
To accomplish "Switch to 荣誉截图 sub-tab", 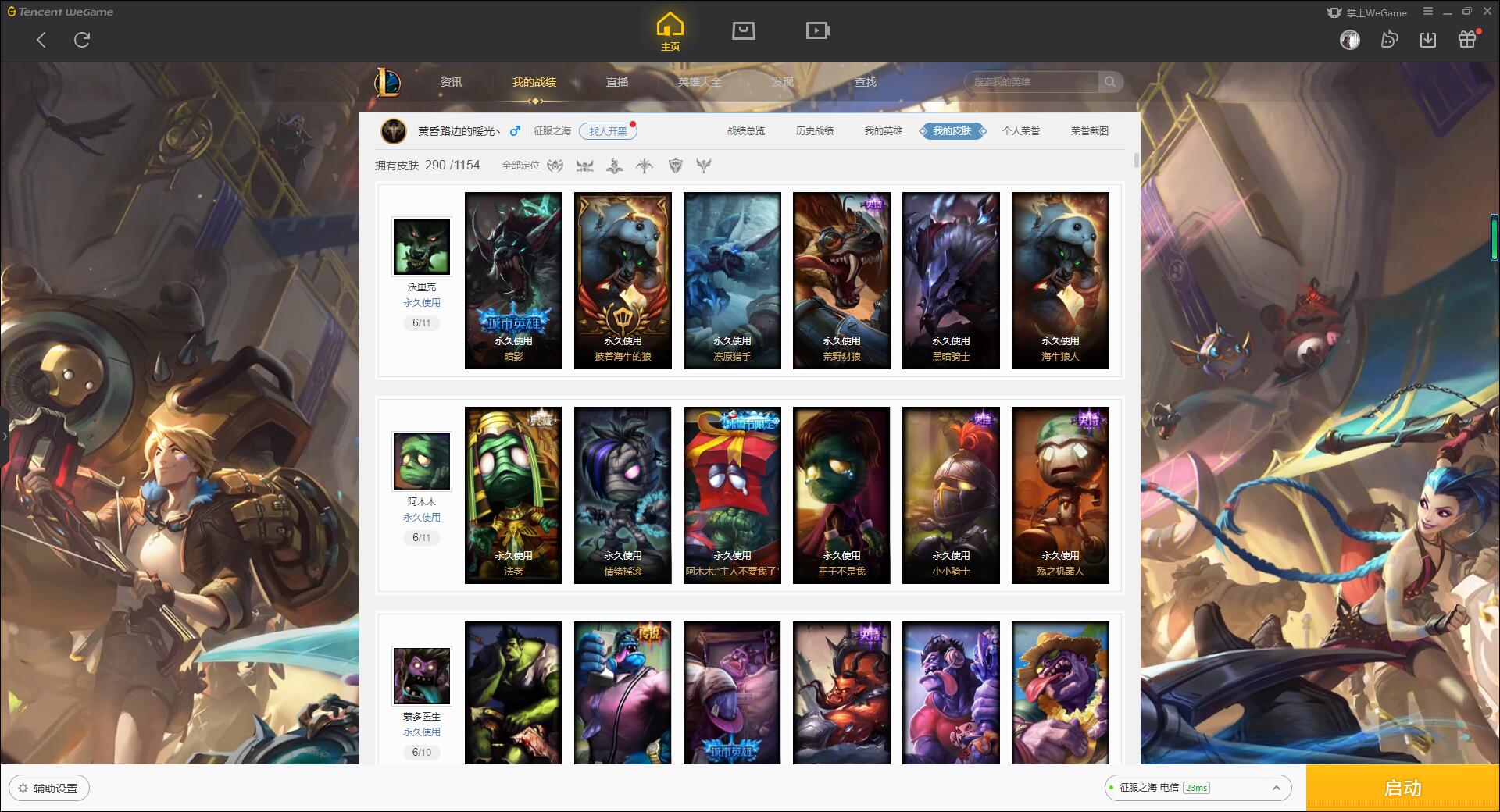I will [1090, 131].
